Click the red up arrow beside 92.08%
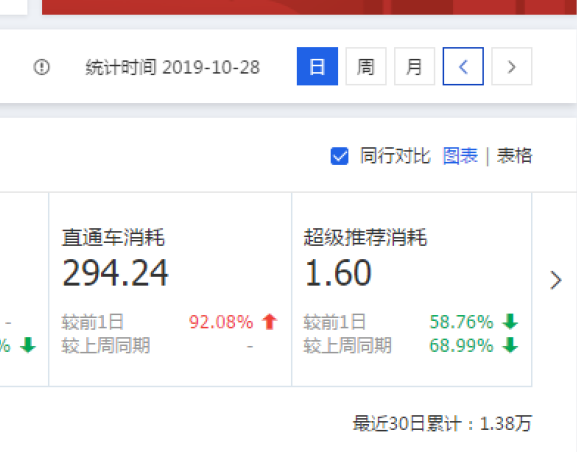This screenshot has height=452, width=577. click(x=270, y=322)
